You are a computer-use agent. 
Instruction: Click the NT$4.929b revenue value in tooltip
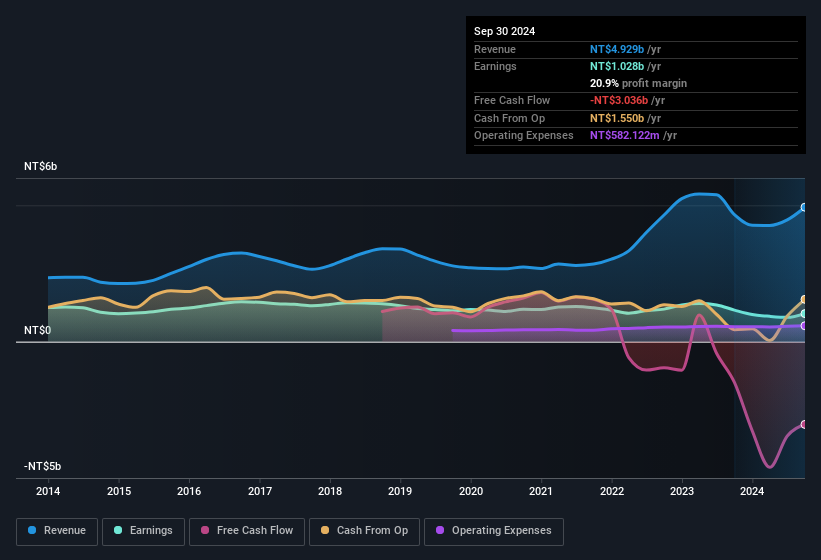pyautogui.click(x=617, y=49)
